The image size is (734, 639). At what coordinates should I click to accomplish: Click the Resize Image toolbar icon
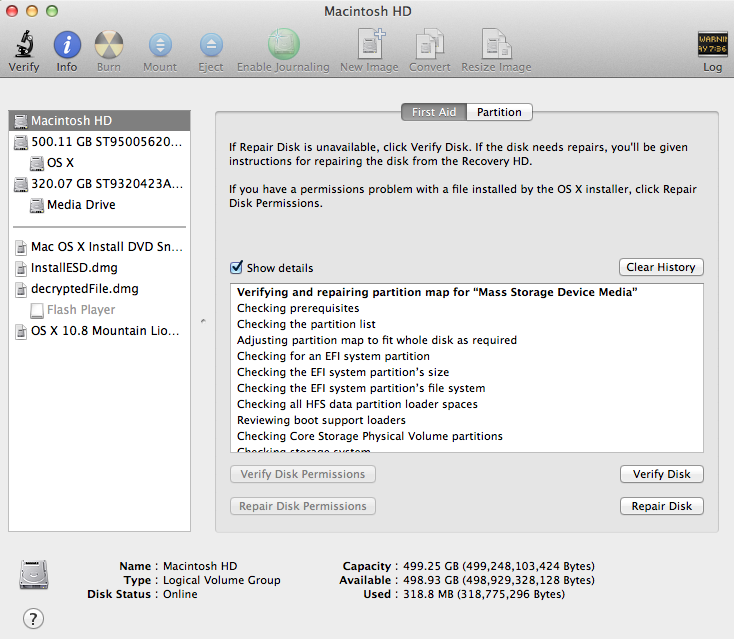496,44
